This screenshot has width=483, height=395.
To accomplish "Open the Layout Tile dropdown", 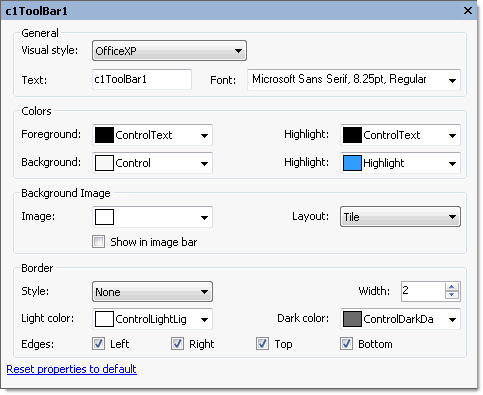I will pos(400,217).
